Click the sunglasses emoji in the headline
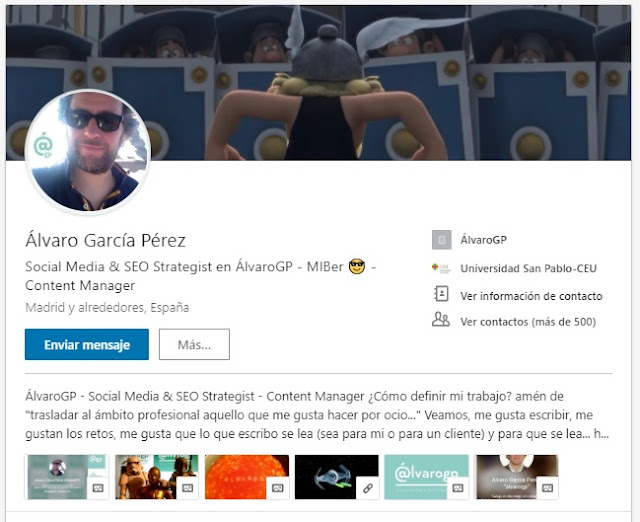The height and width of the screenshot is (522, 640). (357, 267)
